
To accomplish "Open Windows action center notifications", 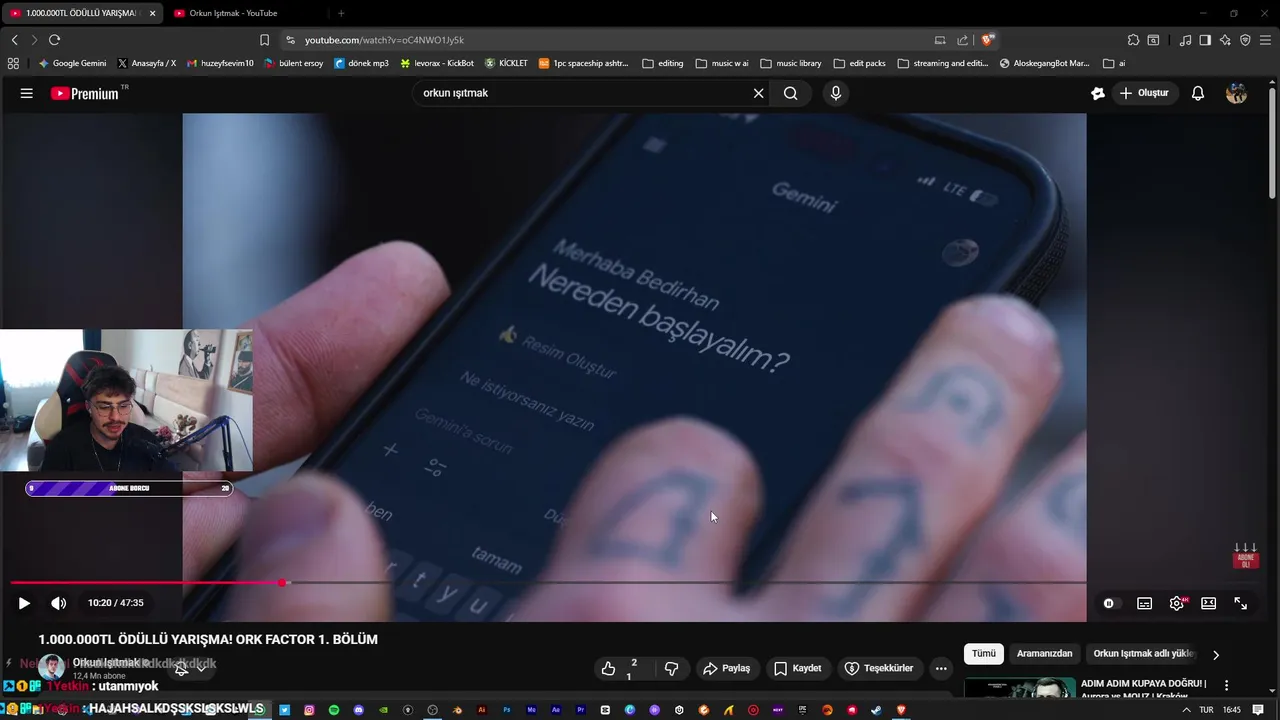I will tap(1258, 710).
